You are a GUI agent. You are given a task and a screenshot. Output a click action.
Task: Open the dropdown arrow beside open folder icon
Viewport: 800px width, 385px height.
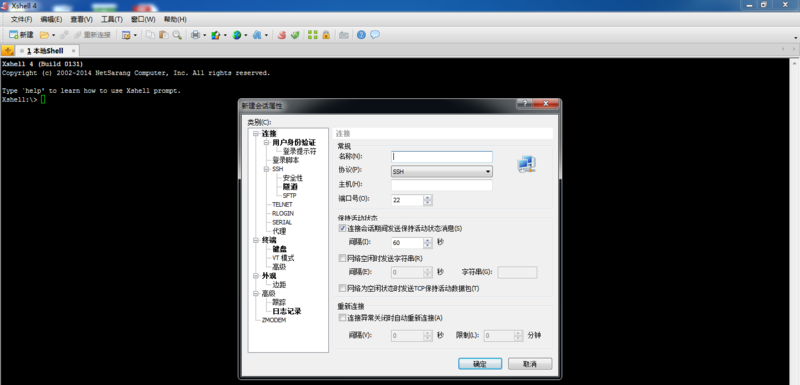(54, 35)
